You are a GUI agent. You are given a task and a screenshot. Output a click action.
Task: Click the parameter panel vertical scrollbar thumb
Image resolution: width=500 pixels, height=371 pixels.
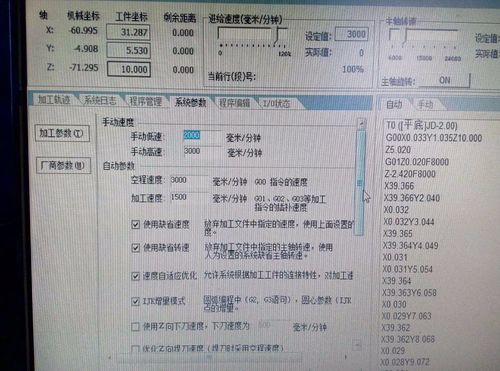coord(360,183)
